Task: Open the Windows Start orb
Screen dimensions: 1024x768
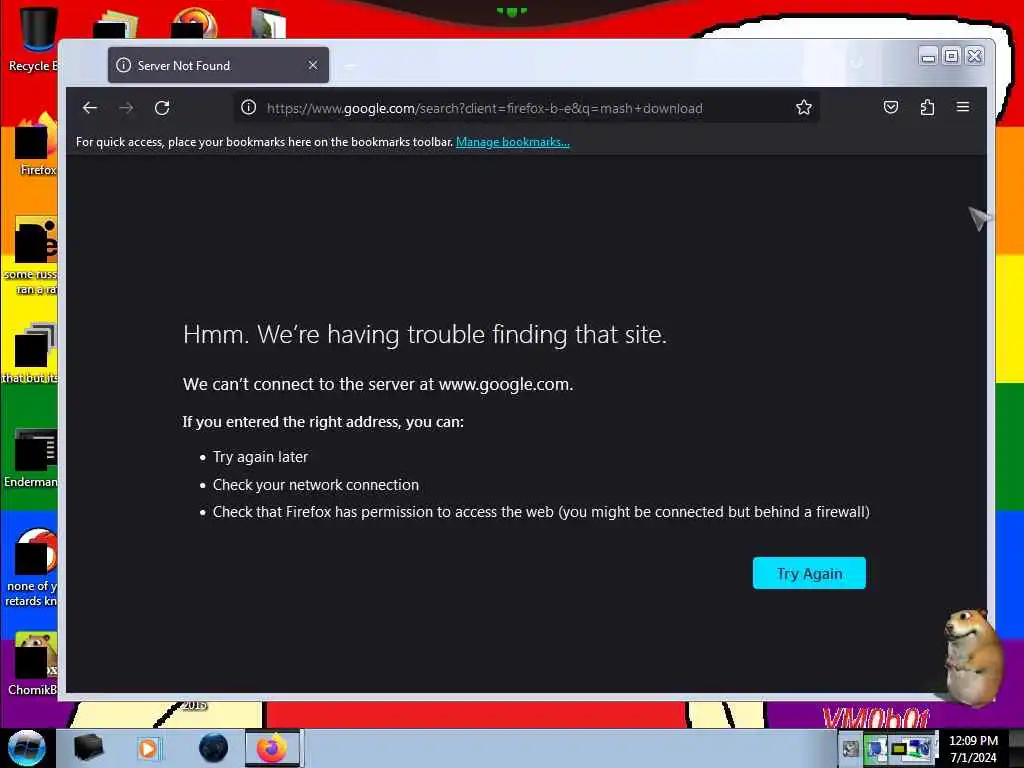Action: [x=27, y=748]
